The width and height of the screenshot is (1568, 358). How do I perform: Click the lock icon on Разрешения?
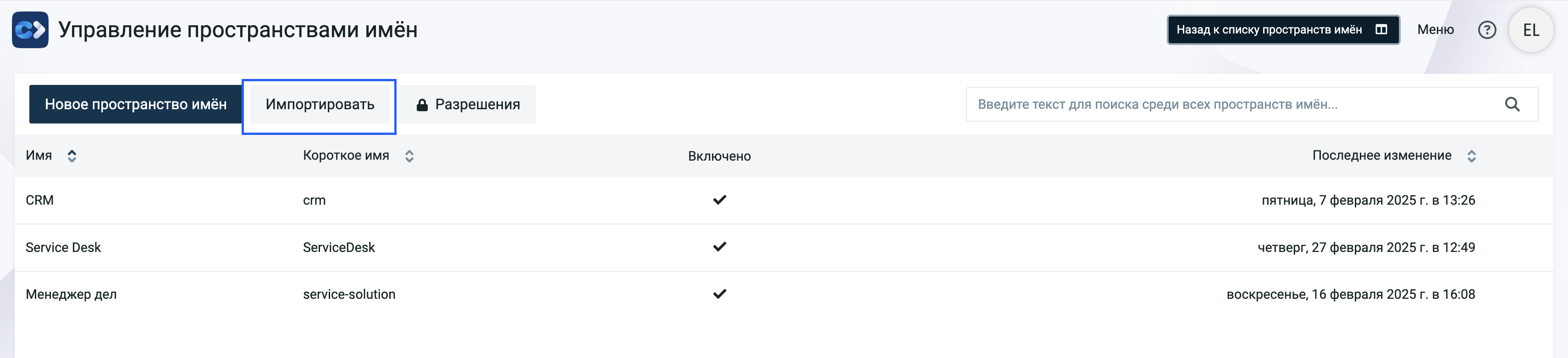[x=422, y=105]
